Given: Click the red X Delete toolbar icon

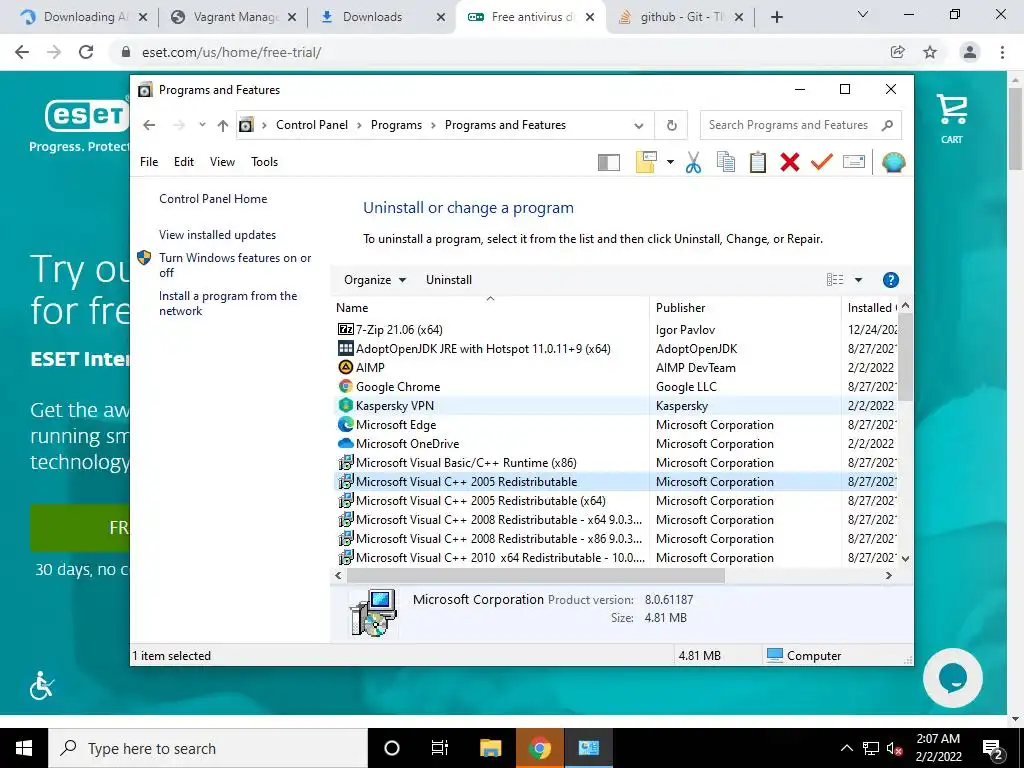Looking at the screenshot, I should [x=790, y=162].
